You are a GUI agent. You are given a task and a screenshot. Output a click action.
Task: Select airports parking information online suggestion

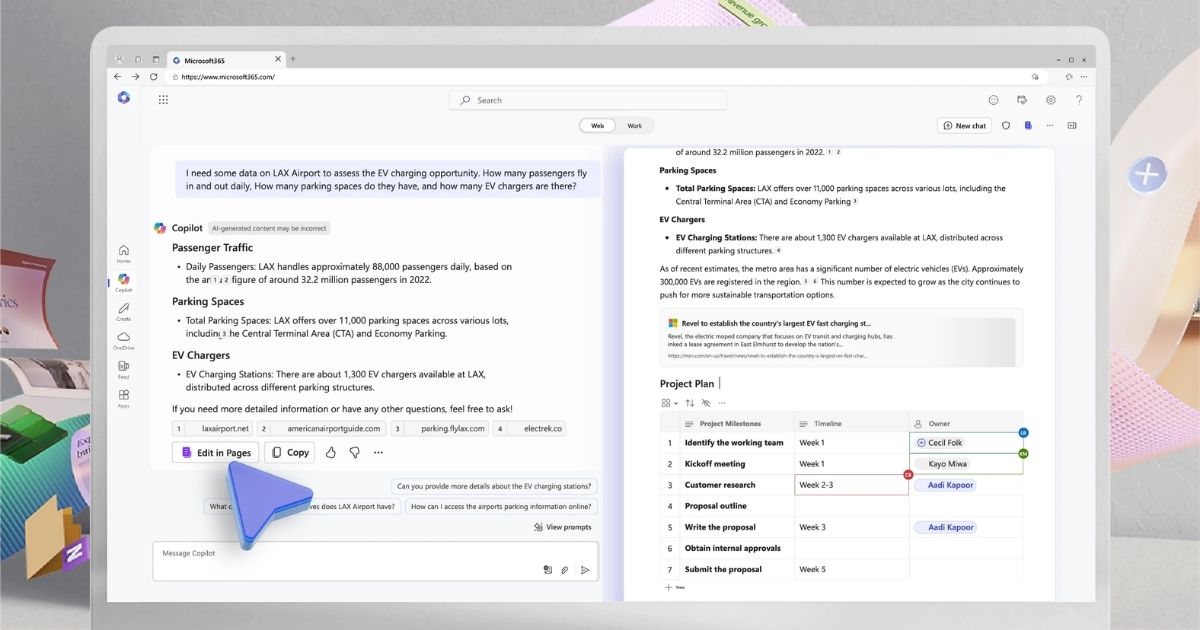[502, 507]
